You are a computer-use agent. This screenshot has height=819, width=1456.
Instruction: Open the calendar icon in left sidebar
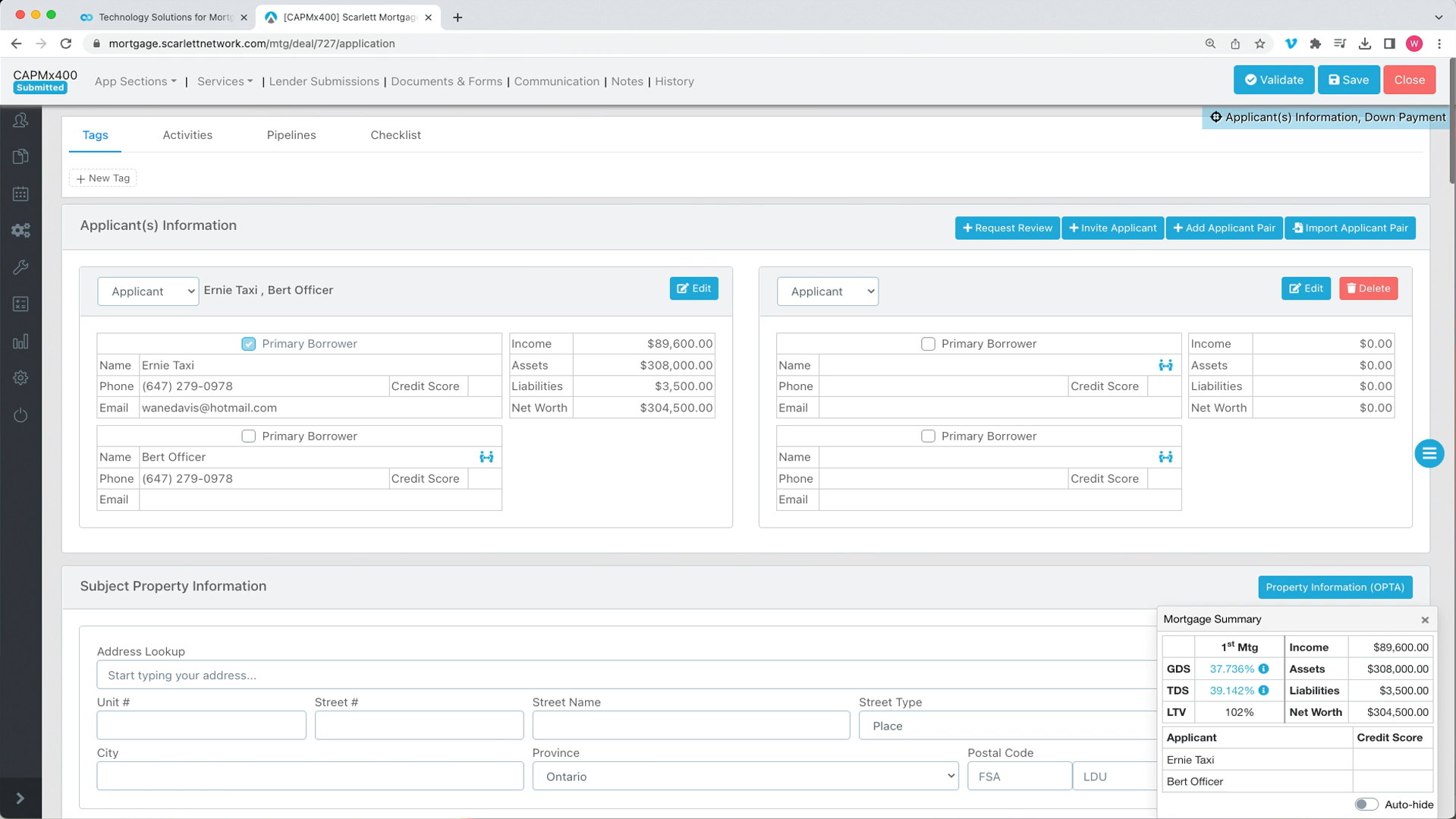pos(20,194)
